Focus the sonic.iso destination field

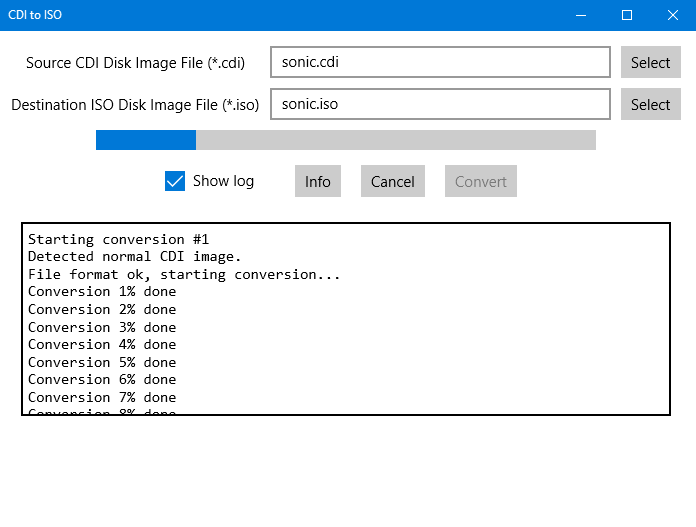coord(440,104)
